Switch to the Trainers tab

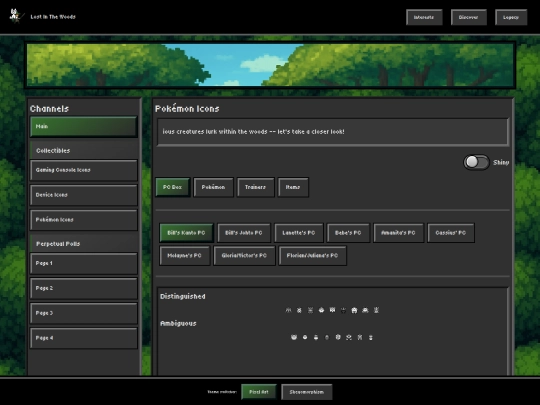[x=255, y=187]
